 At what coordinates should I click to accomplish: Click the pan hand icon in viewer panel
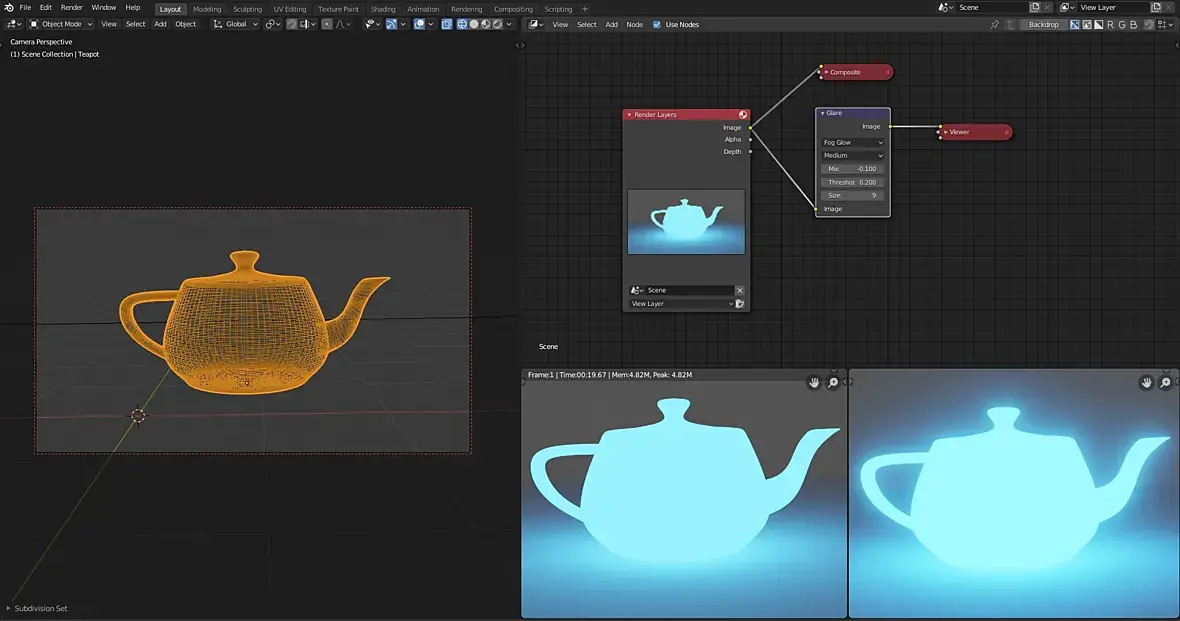click(1145, 383)
